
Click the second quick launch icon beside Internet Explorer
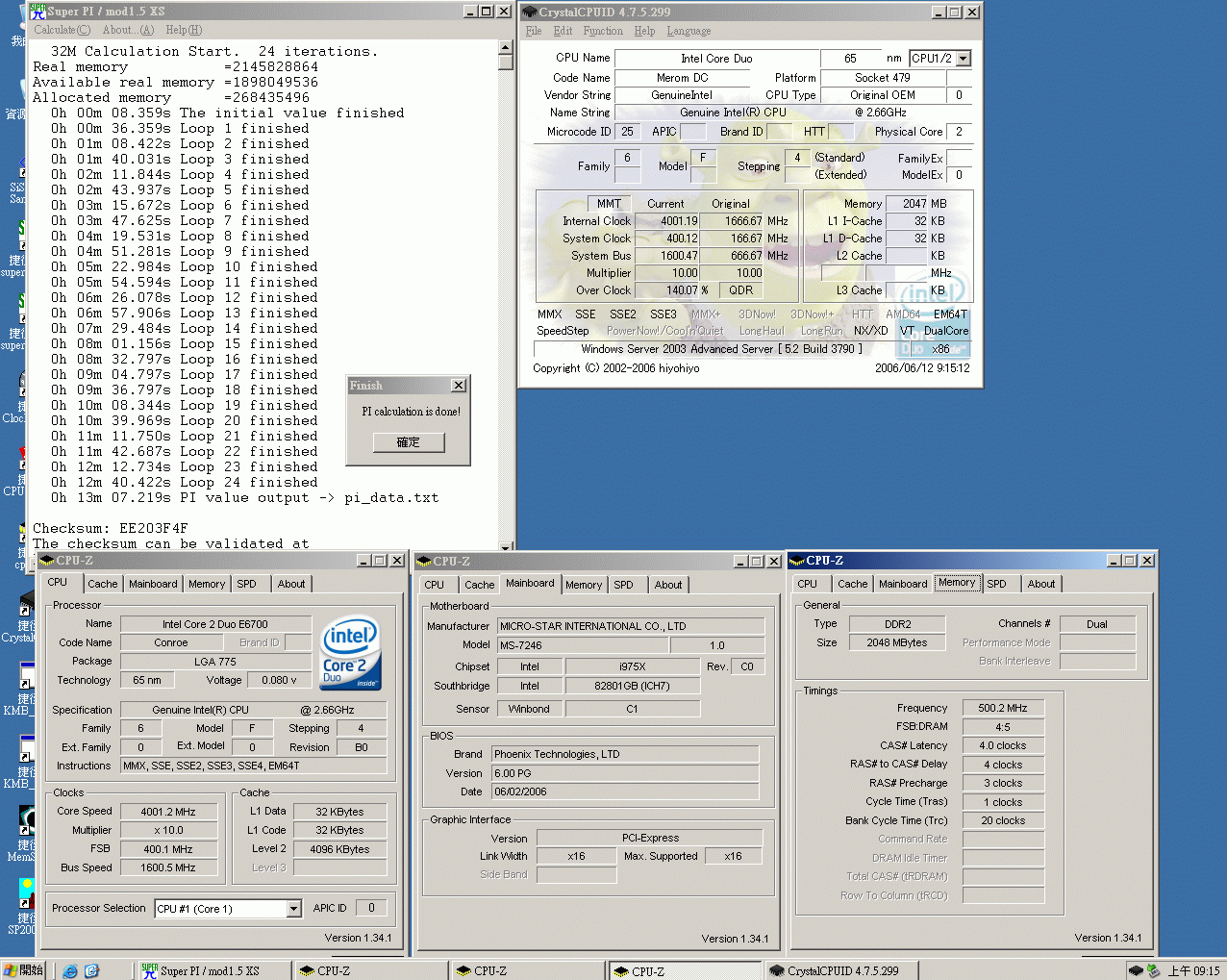click(x=91, y=970)
